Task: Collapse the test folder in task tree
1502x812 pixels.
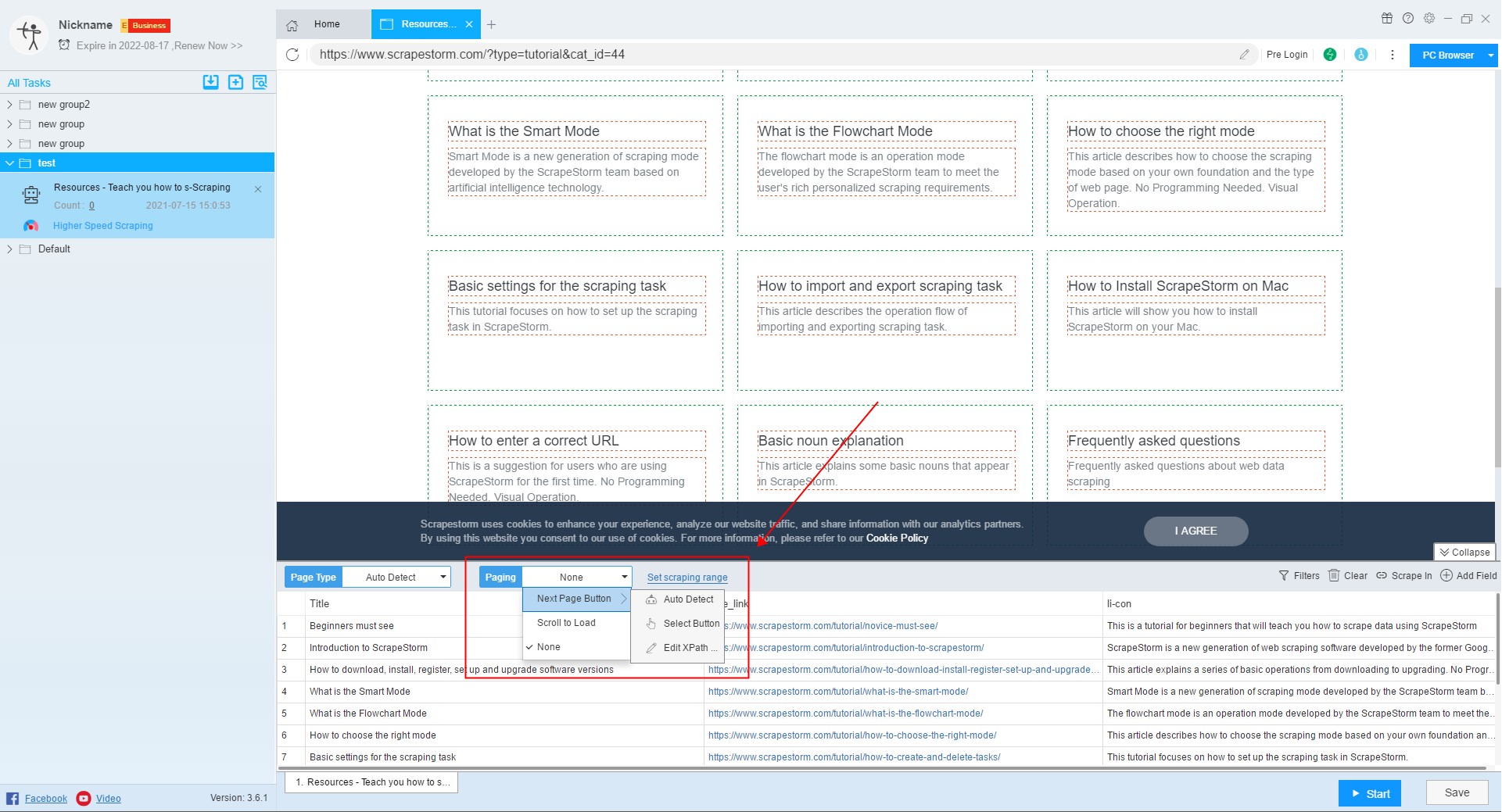Action: pyautogui.click(x=9, y=163)
